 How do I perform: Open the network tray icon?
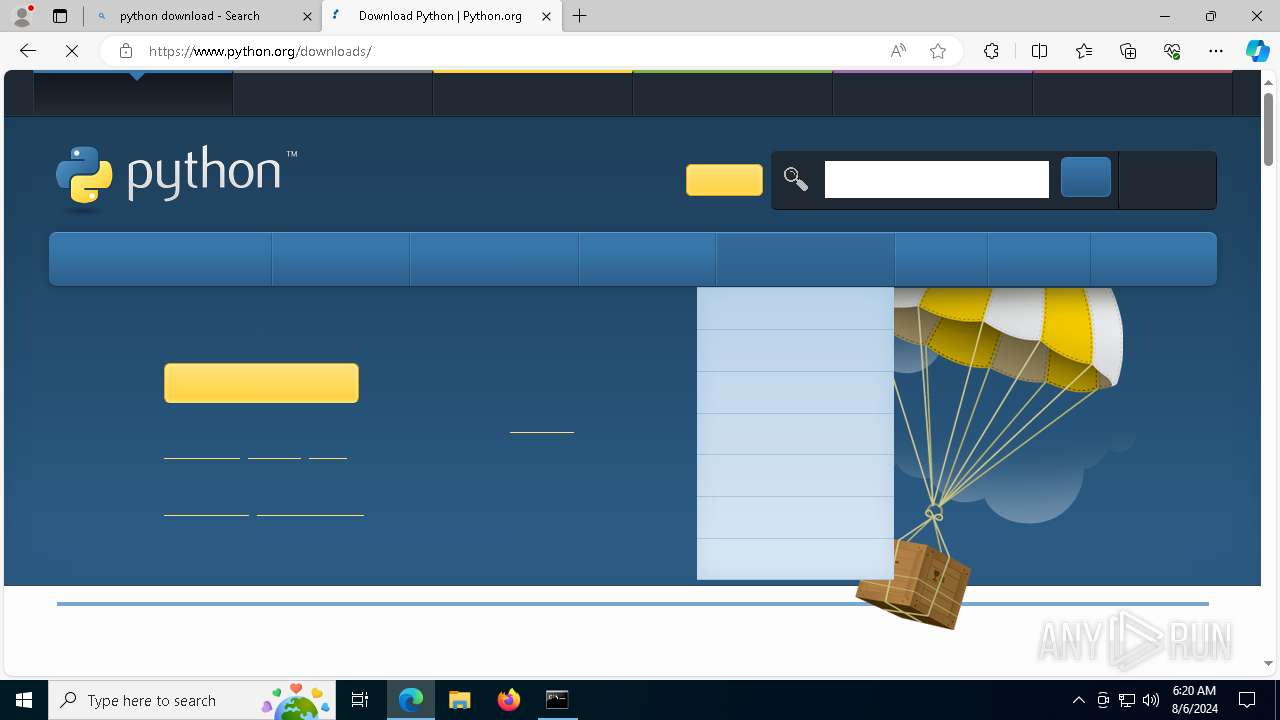(x=1127, y=700)
